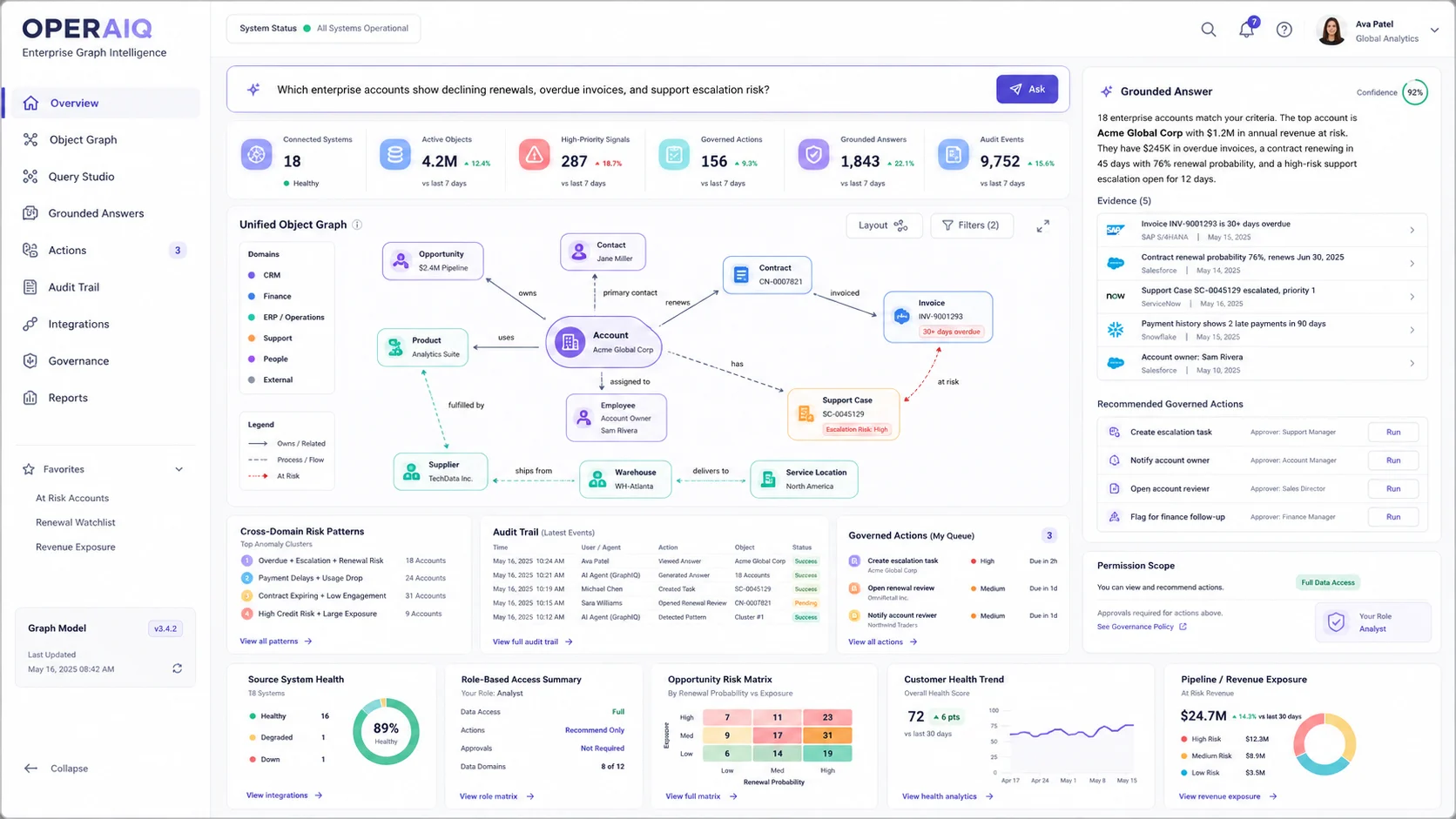Expand the graph to fullscreen
The image size is (1456, 819).
1043,225
